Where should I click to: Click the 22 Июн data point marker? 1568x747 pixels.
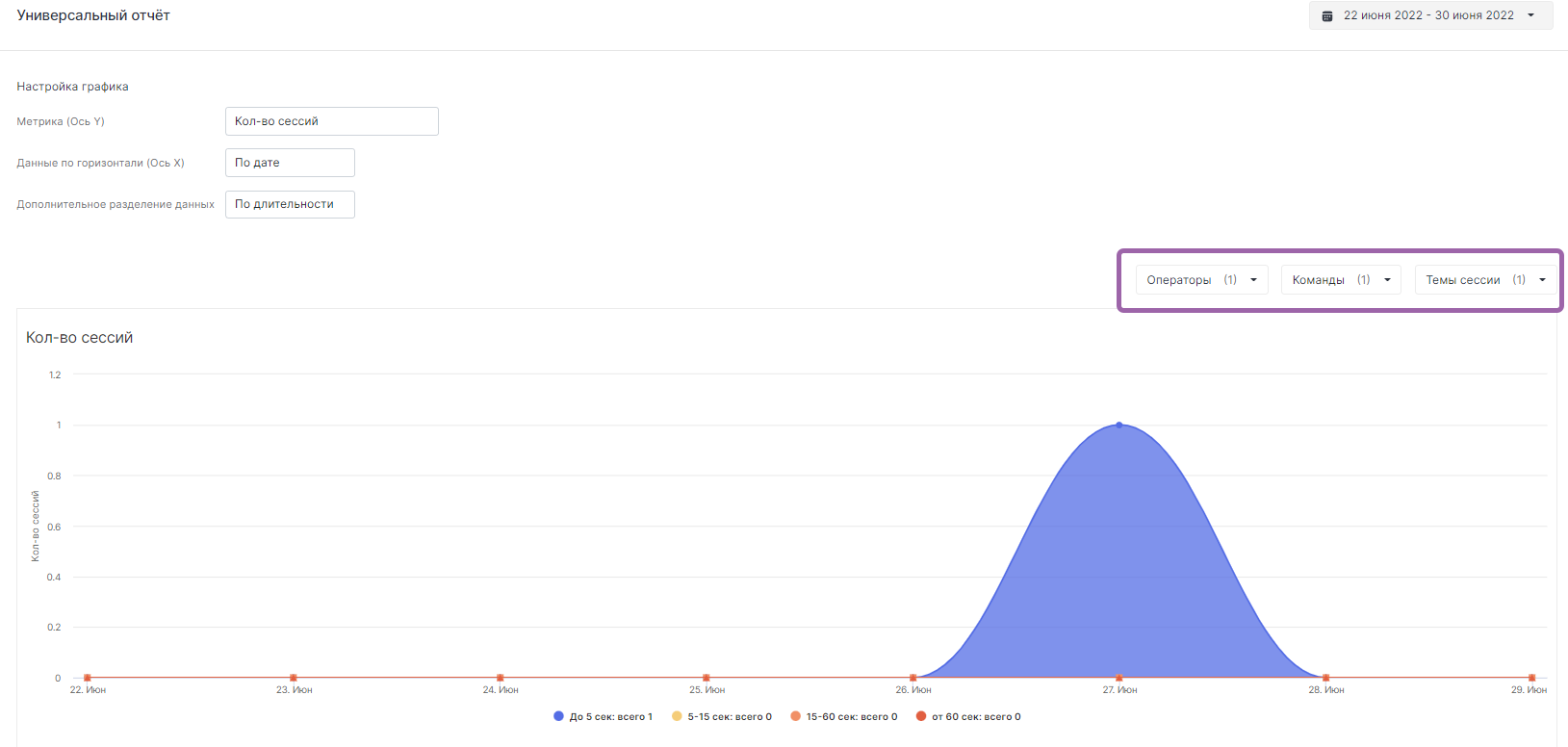point(88,678)
